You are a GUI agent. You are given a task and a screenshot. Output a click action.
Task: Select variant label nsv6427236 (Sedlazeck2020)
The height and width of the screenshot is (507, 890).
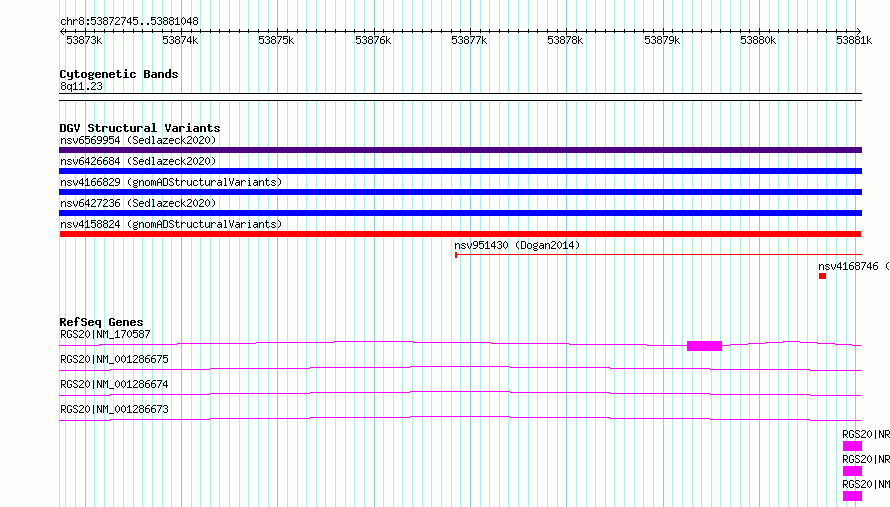(138, 203)
